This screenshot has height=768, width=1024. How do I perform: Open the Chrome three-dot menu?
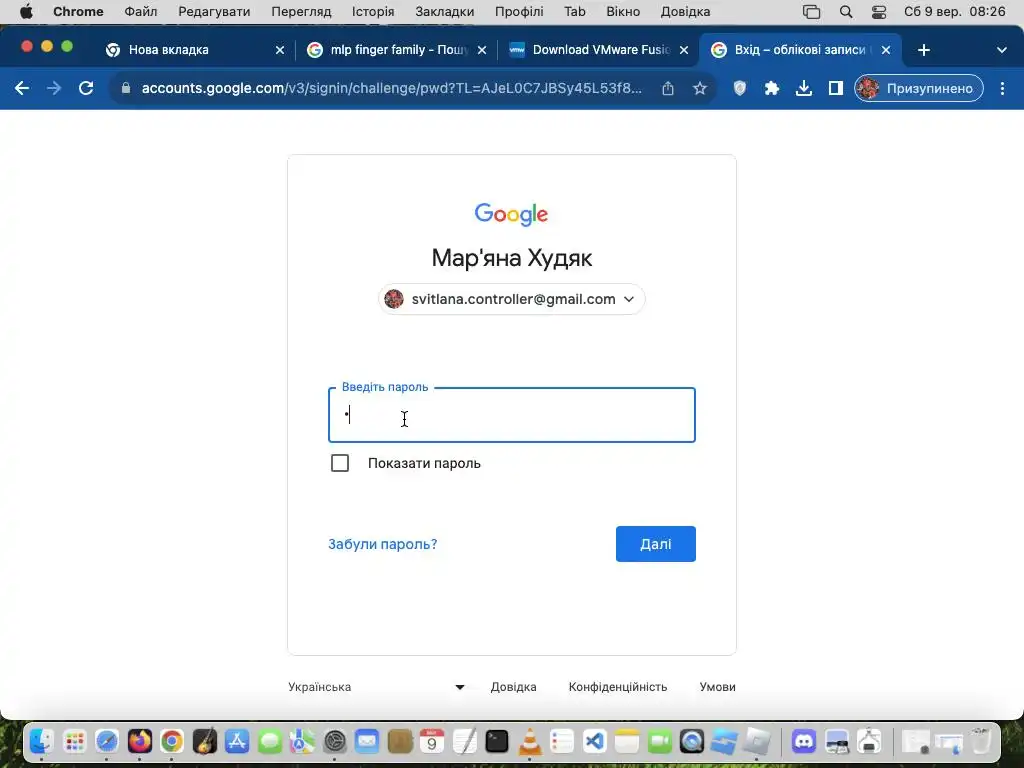(1002, 88)
